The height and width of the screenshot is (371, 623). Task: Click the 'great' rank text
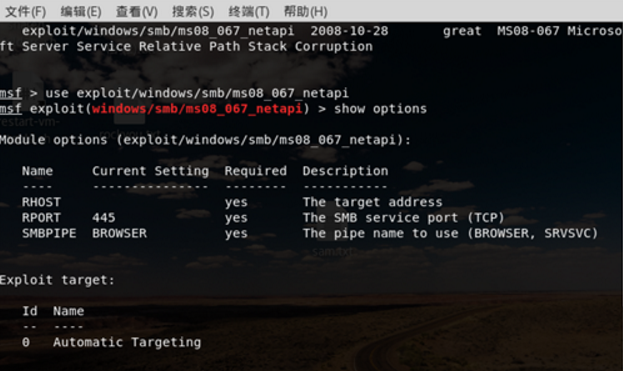click(x=462, y=31)
